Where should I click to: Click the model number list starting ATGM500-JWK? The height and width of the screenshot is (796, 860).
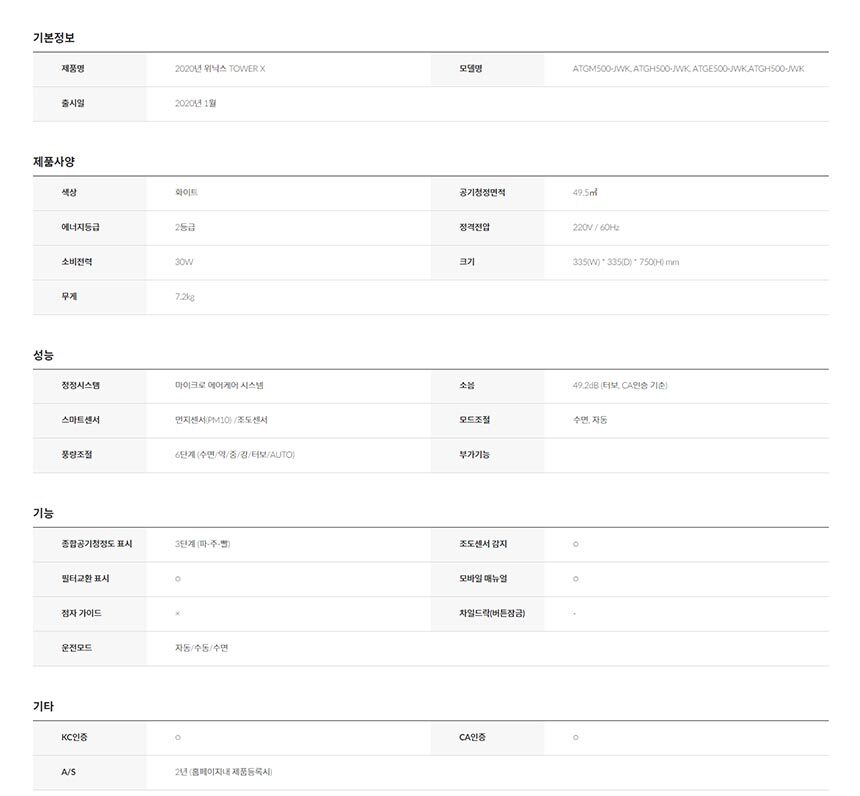pyautogui.click(x=688, y=69)
